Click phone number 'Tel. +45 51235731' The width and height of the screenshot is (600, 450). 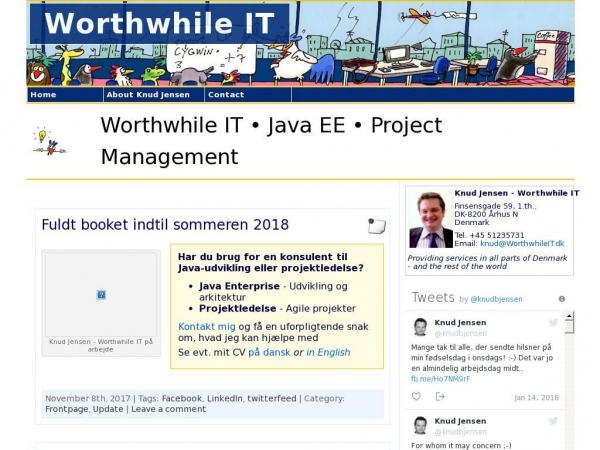[x=489, y=235]
